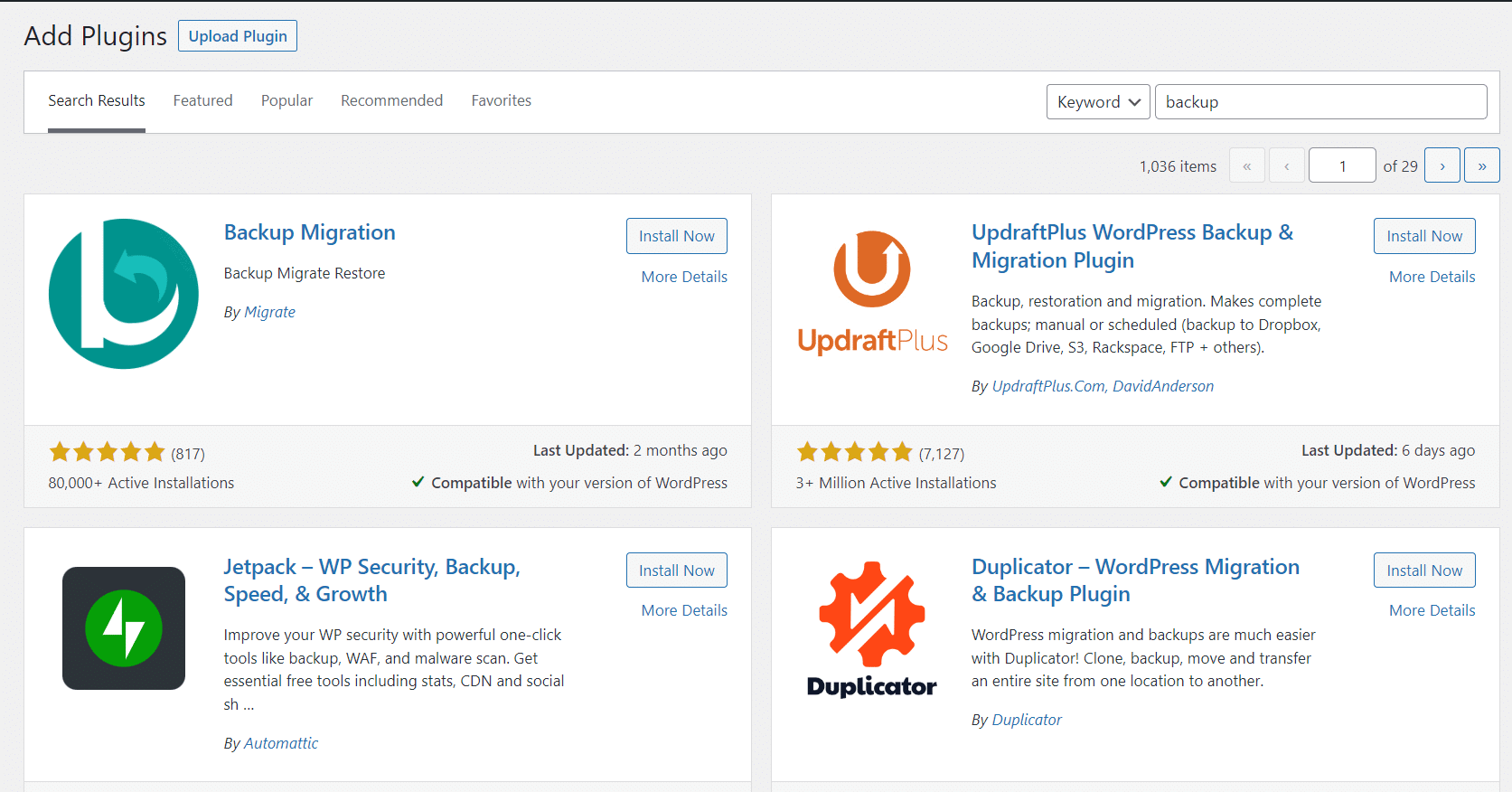The image size is (1512, 792).
Task: Open the Recommended tab
Action: [x=392, y=100]
